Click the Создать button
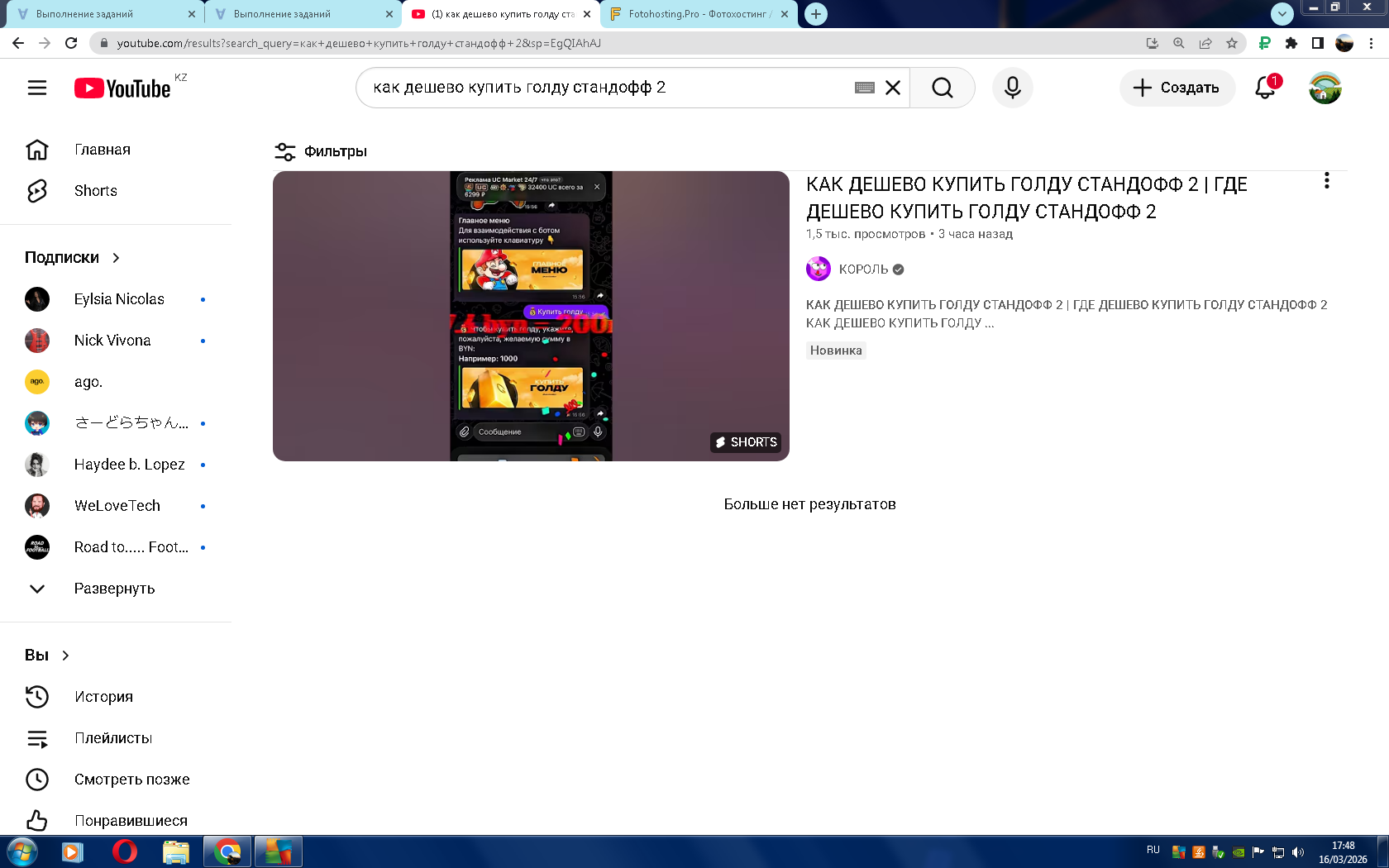1389x868 pixels. click(x=1177, y=88)
